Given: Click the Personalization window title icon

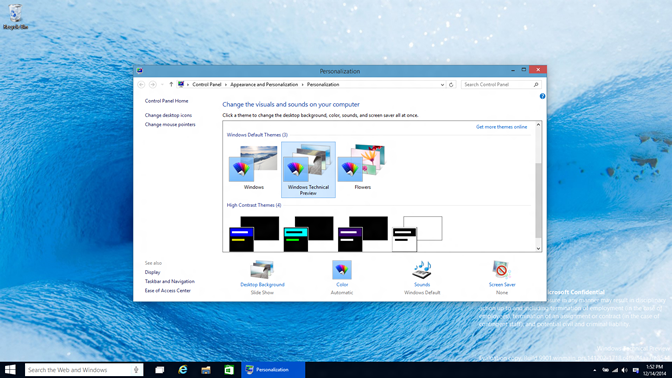Looking at the screenshot, I should [x=140, y=71].
